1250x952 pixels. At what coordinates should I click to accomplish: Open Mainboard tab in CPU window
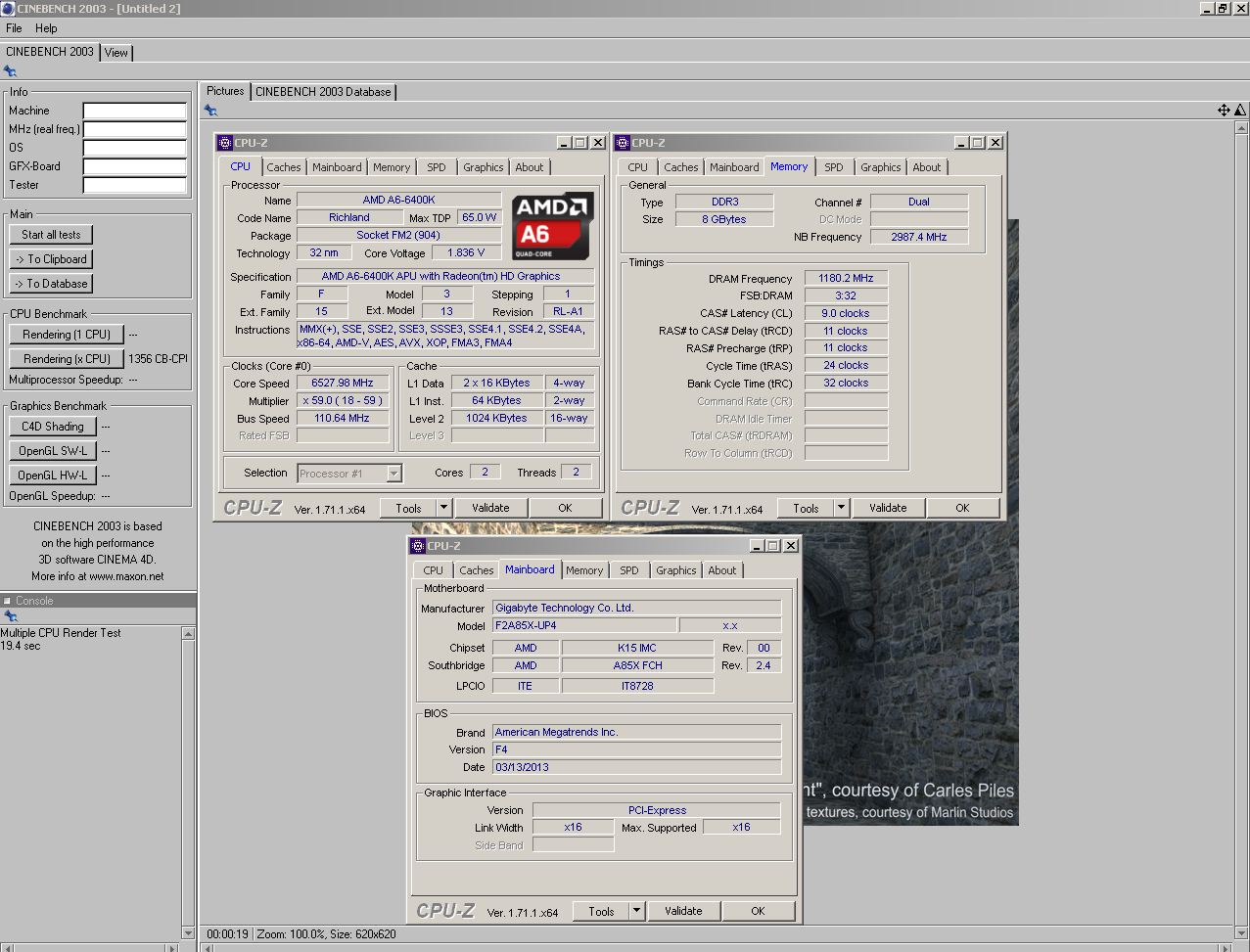(337, 167)
